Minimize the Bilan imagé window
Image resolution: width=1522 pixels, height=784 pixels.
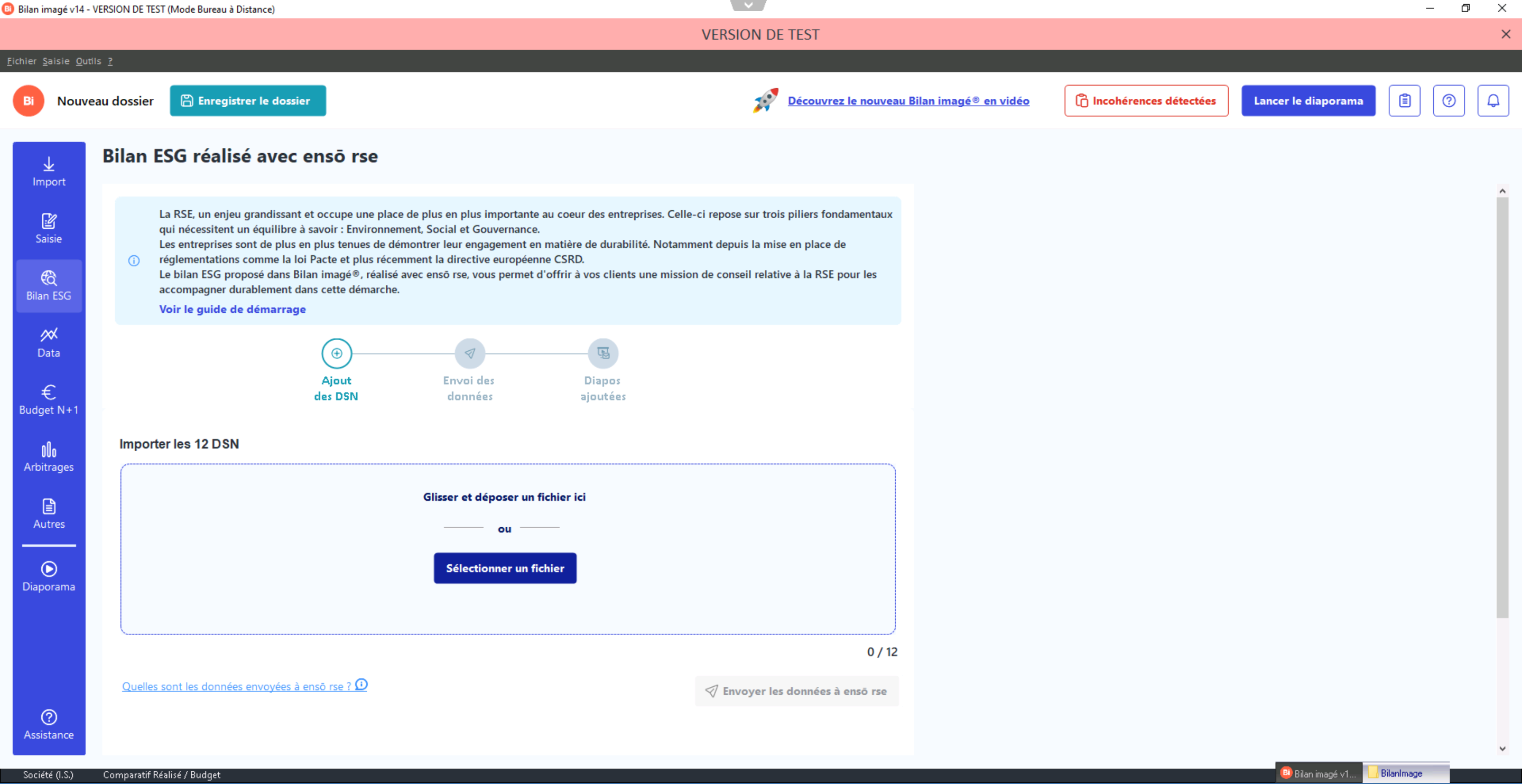(1431, 8)
